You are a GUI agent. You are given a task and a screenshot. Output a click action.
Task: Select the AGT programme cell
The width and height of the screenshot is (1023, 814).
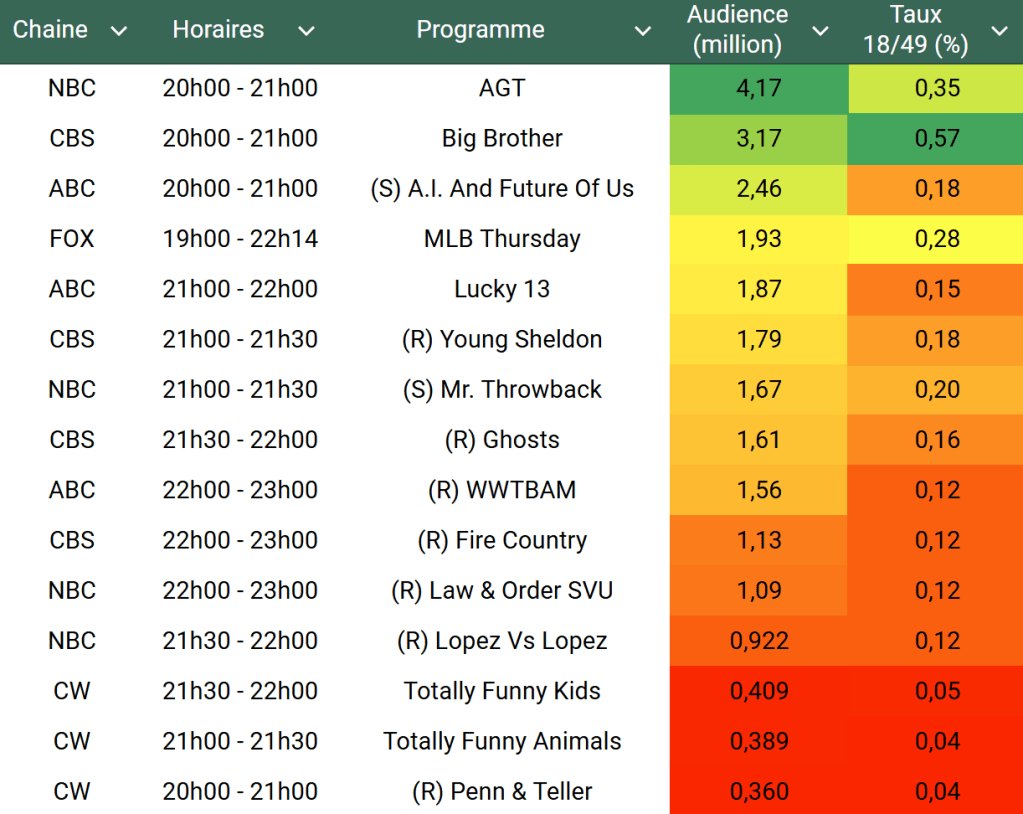(502, 88)
